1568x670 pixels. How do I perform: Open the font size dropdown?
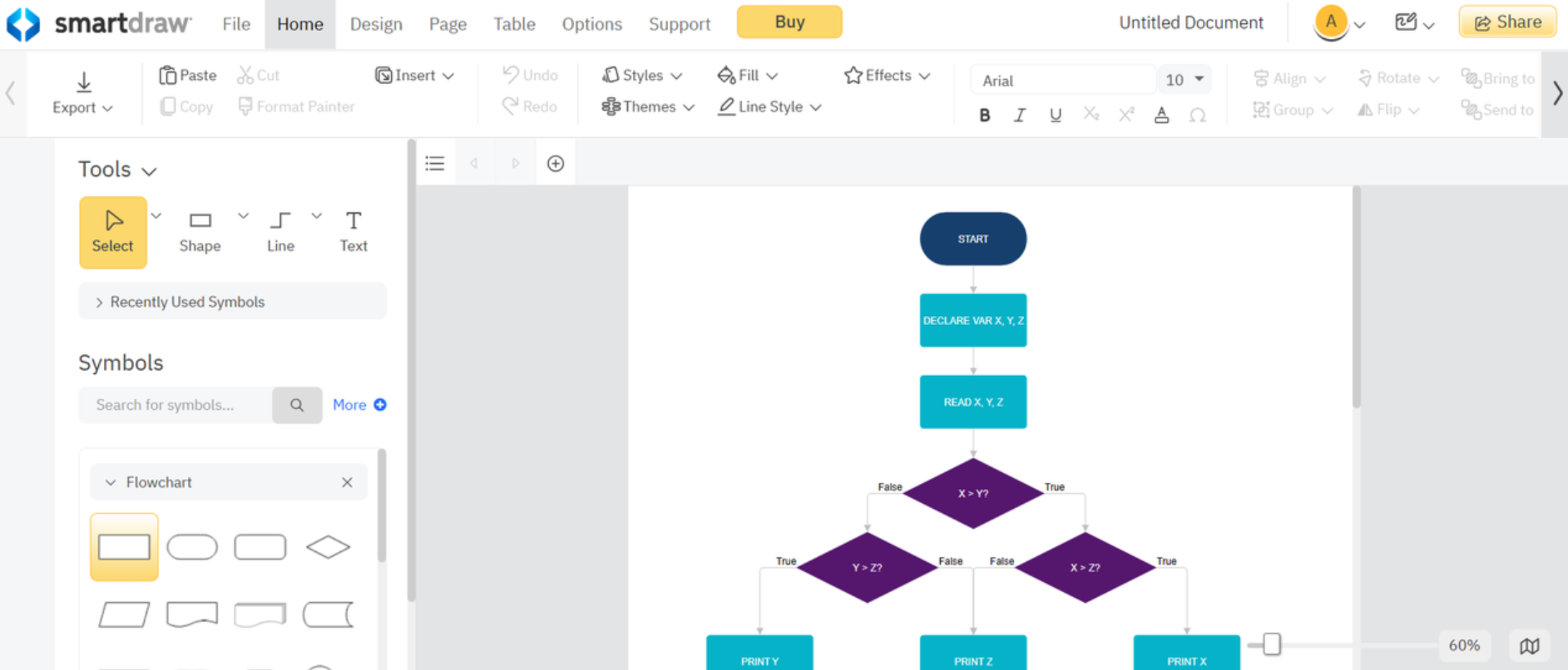tap(1199, 79)
